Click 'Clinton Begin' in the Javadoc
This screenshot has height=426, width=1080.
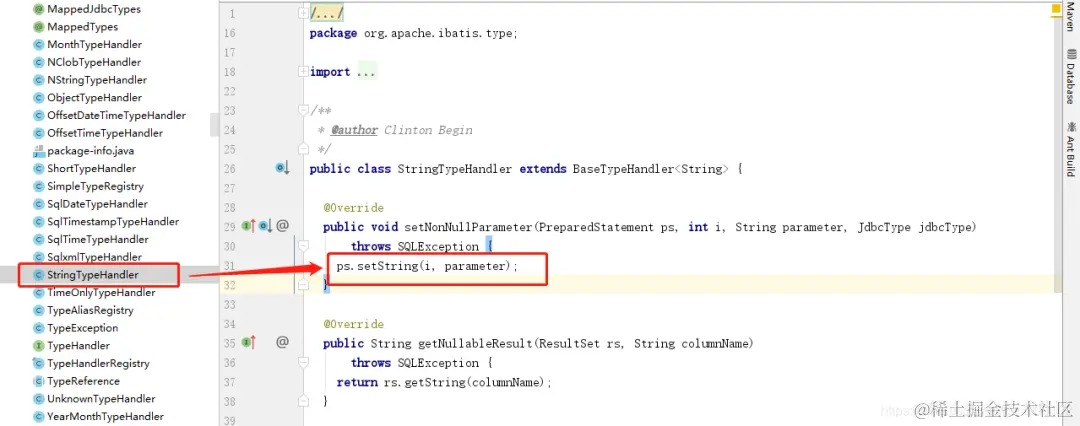coord(428,130)
